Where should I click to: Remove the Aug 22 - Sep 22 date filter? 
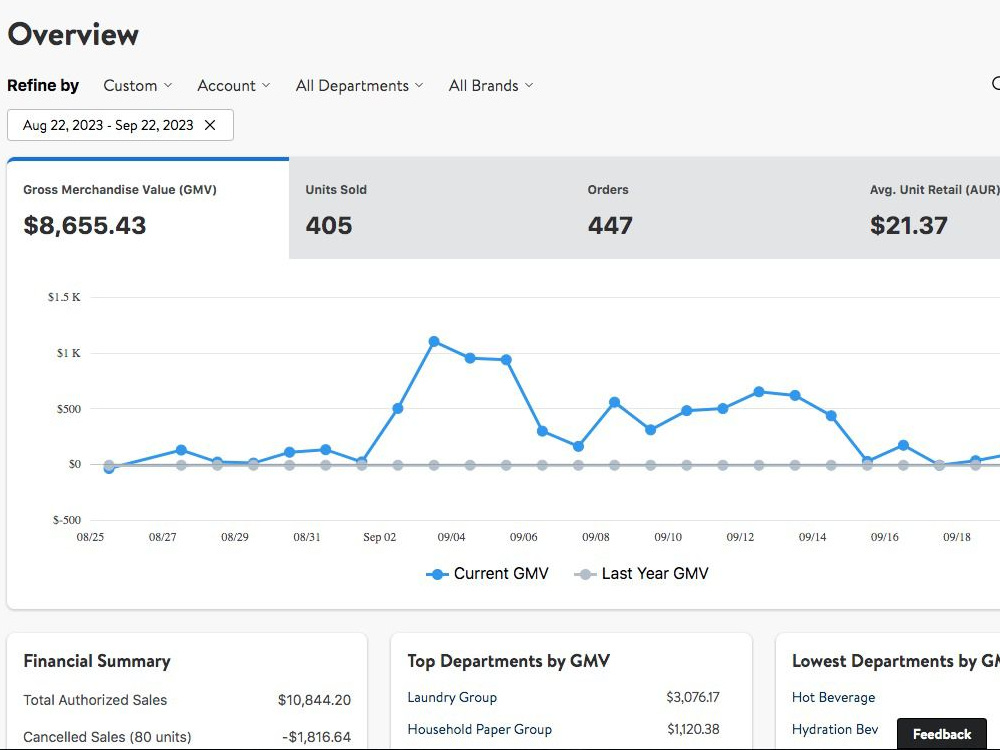click(x=210, y=125)
